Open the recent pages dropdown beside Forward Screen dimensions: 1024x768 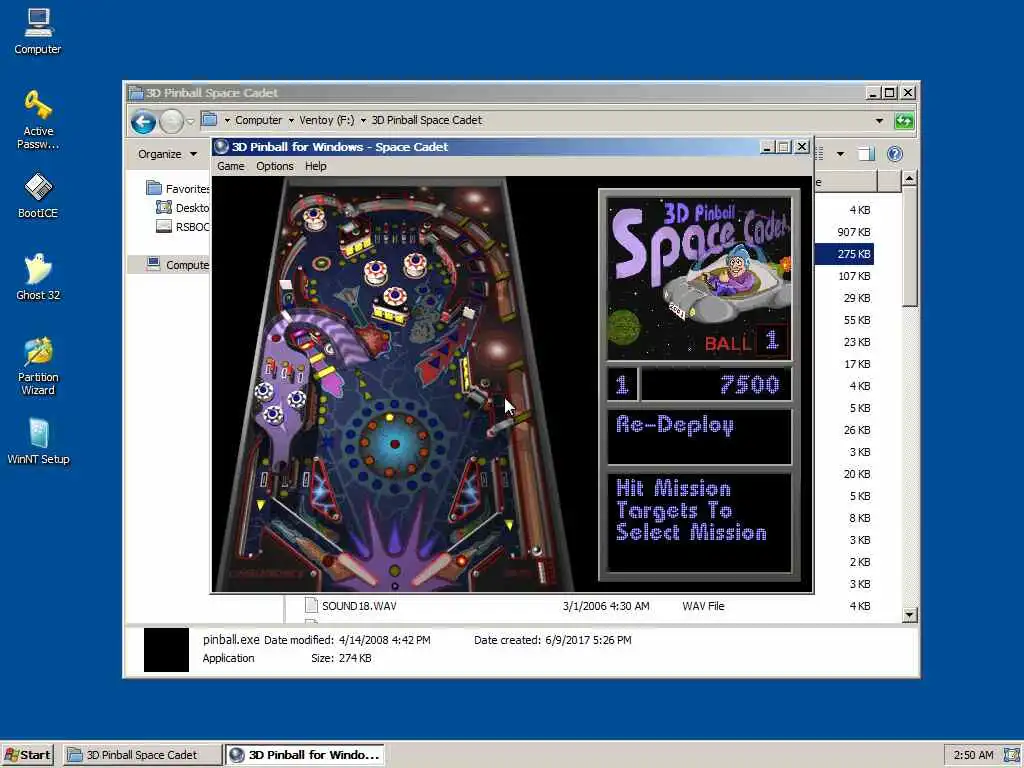click(190, 121)
